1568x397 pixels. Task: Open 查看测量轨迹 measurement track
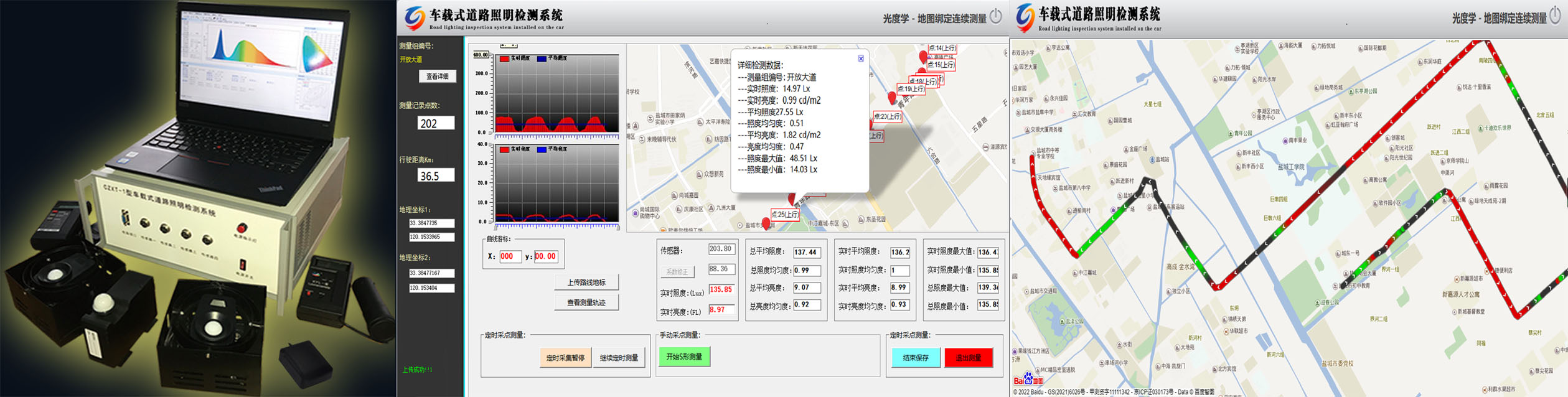586,303
